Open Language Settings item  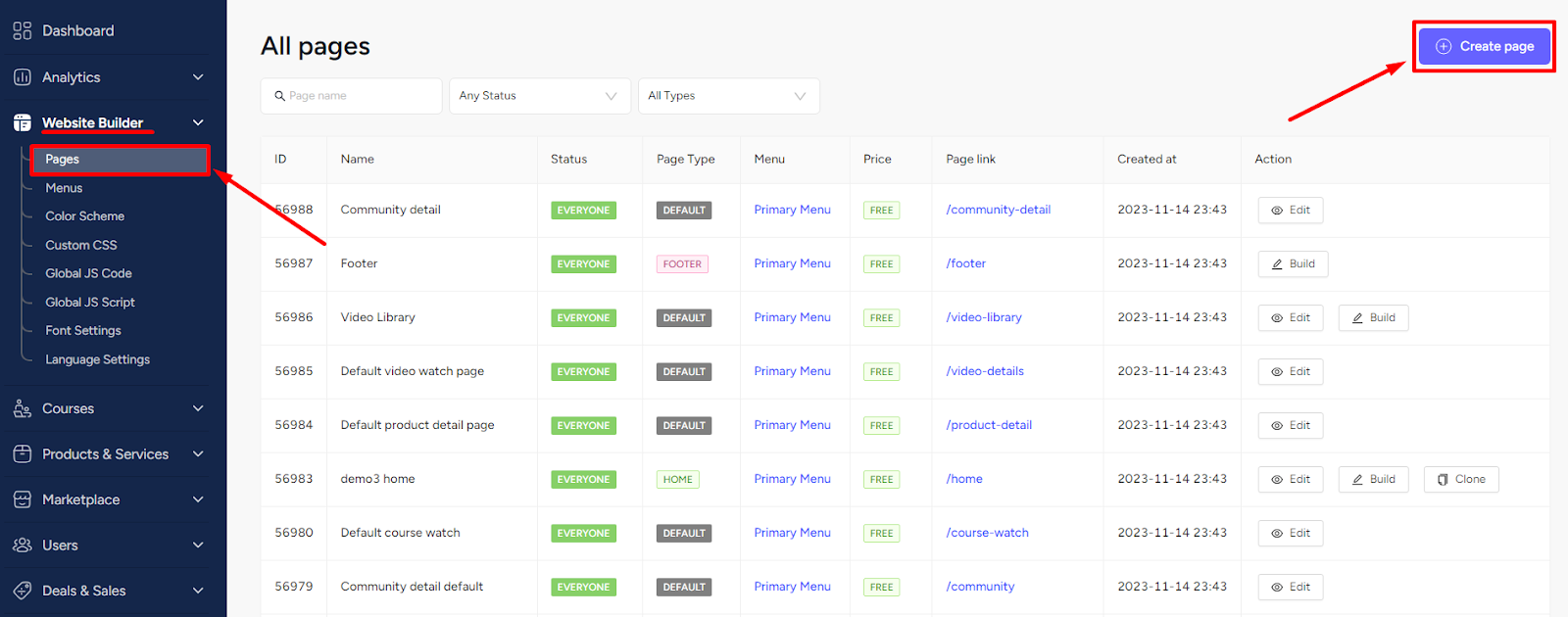(x=97, y=359)
